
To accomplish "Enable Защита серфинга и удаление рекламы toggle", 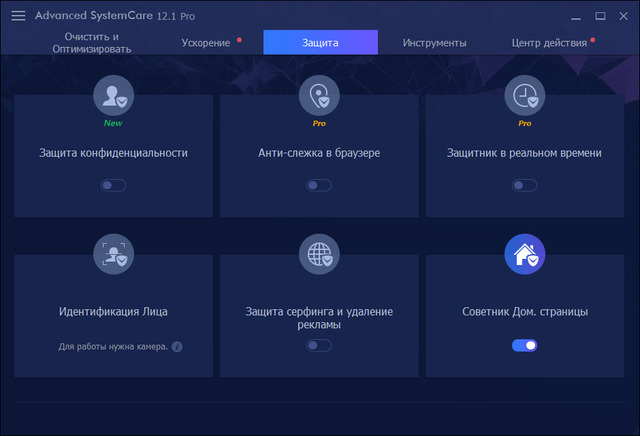I will click(319, 345).
